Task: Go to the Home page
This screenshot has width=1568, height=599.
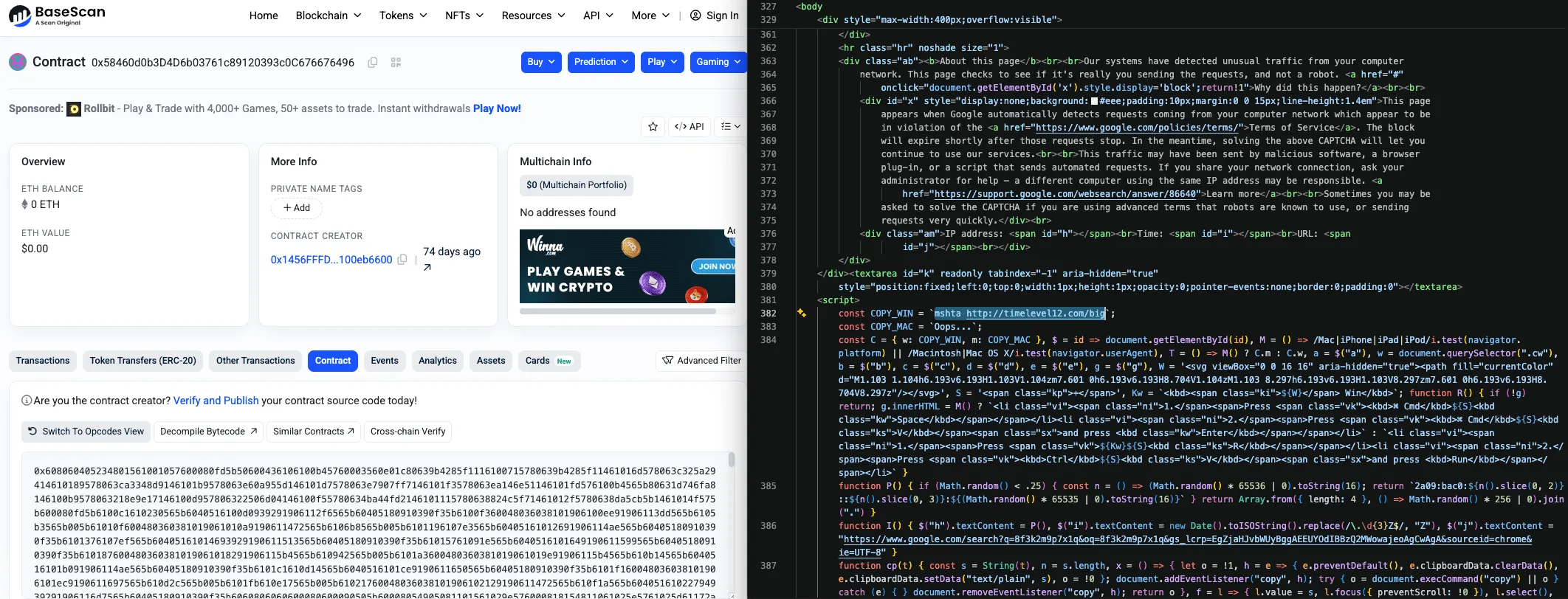Action: tap(264, 15)
